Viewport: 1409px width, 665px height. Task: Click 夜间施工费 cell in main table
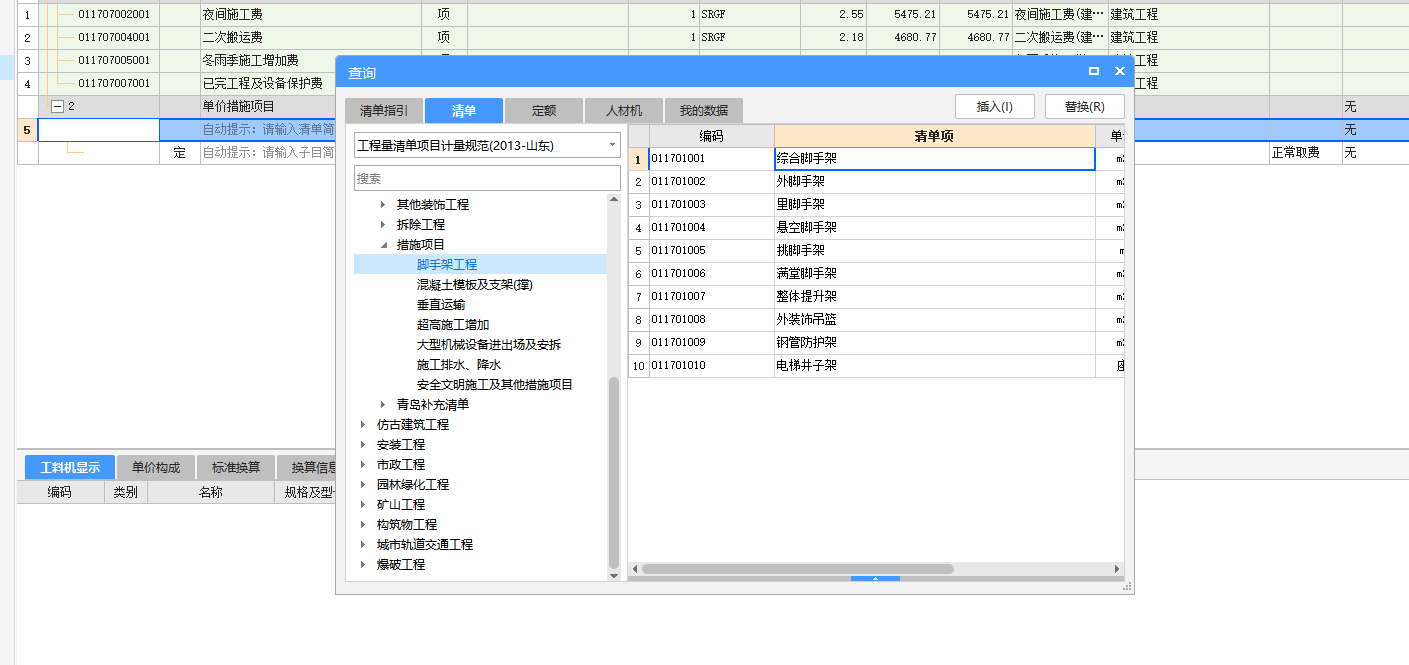tap(310, 15)
